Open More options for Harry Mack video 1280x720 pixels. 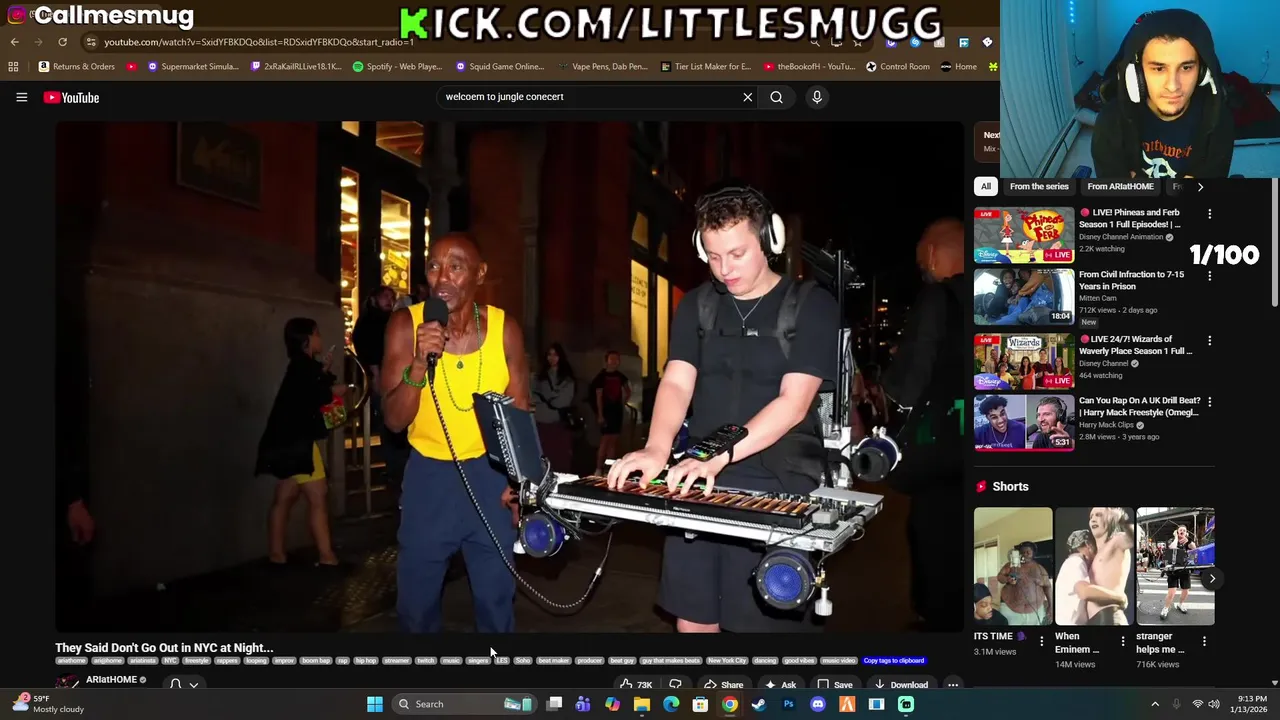pos(1209,402)
